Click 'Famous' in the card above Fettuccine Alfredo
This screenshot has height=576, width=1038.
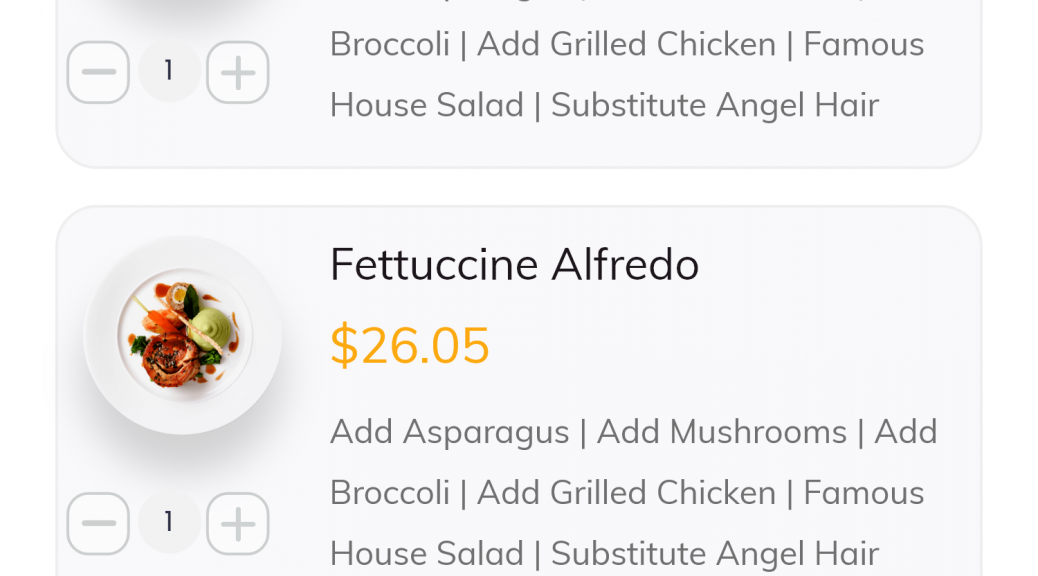[x=864, y=44]
